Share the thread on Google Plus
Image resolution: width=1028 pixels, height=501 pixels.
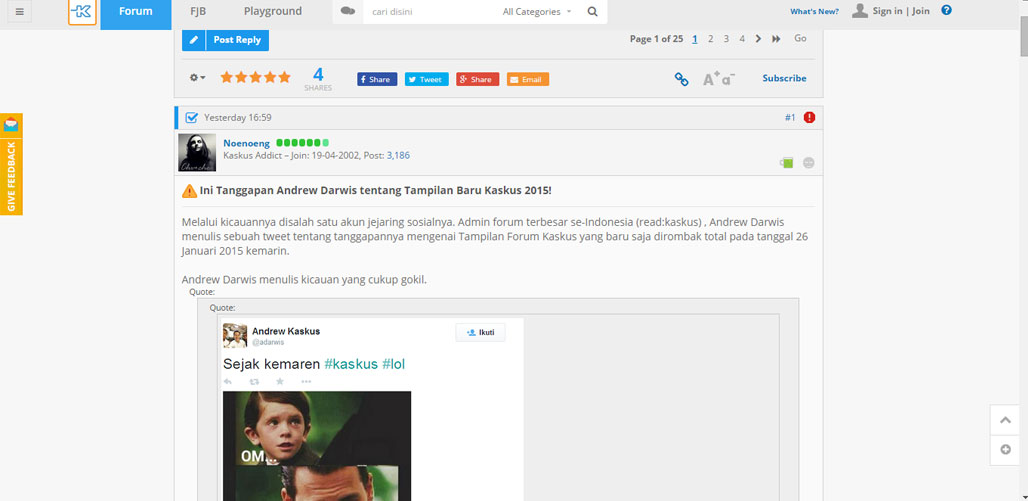[x=477, y=79]
